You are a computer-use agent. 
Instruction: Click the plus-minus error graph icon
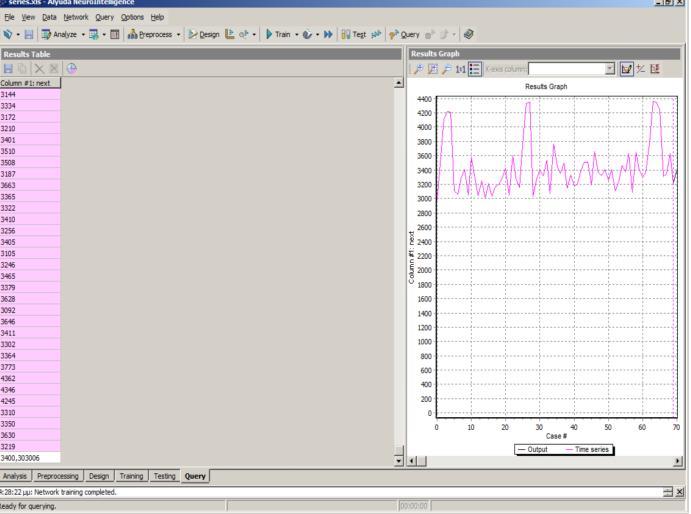641,69
